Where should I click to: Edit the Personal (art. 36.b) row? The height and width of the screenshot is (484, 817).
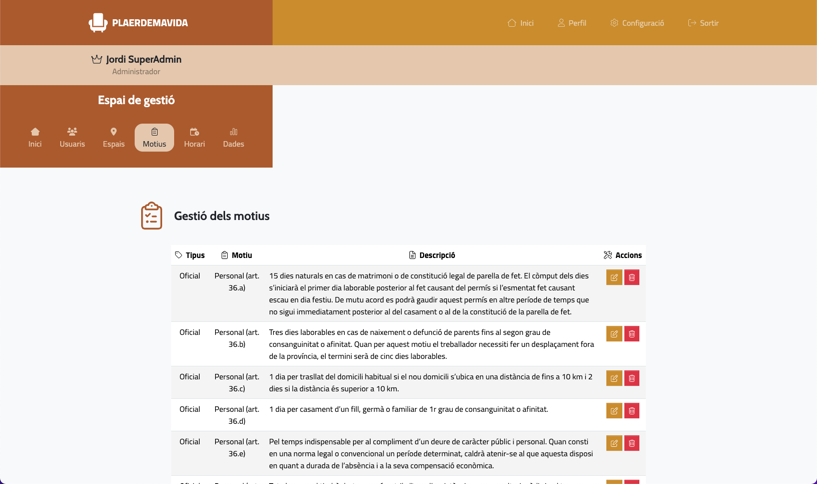(x=614, y=334)
